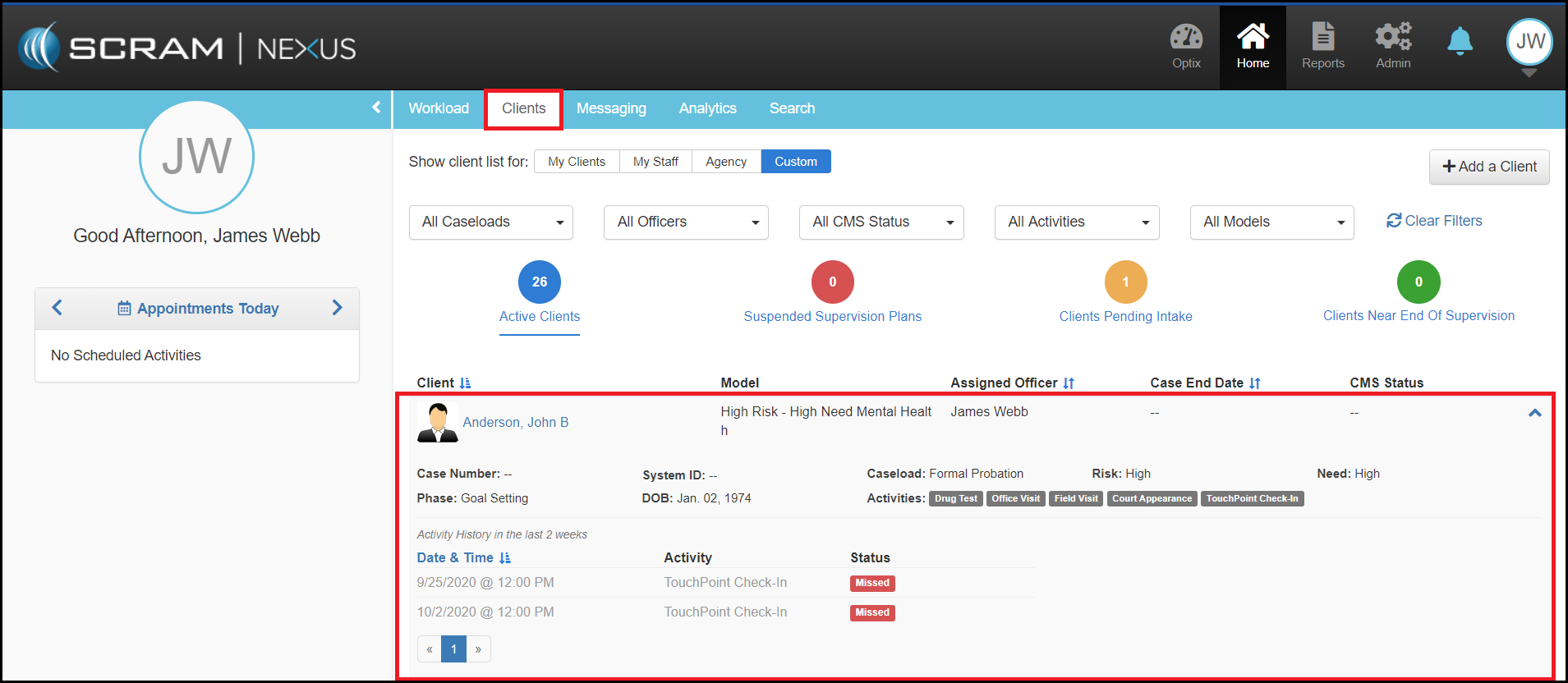Select the Agency list filter
The image size is (1568, 683).
726,162
